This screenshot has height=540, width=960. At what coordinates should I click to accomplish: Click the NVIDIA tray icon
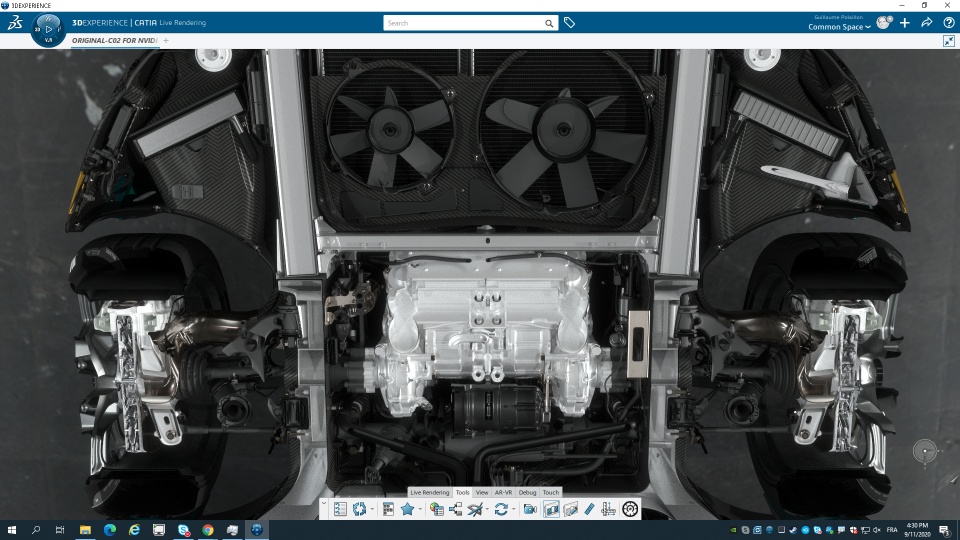tap(733, 530)
